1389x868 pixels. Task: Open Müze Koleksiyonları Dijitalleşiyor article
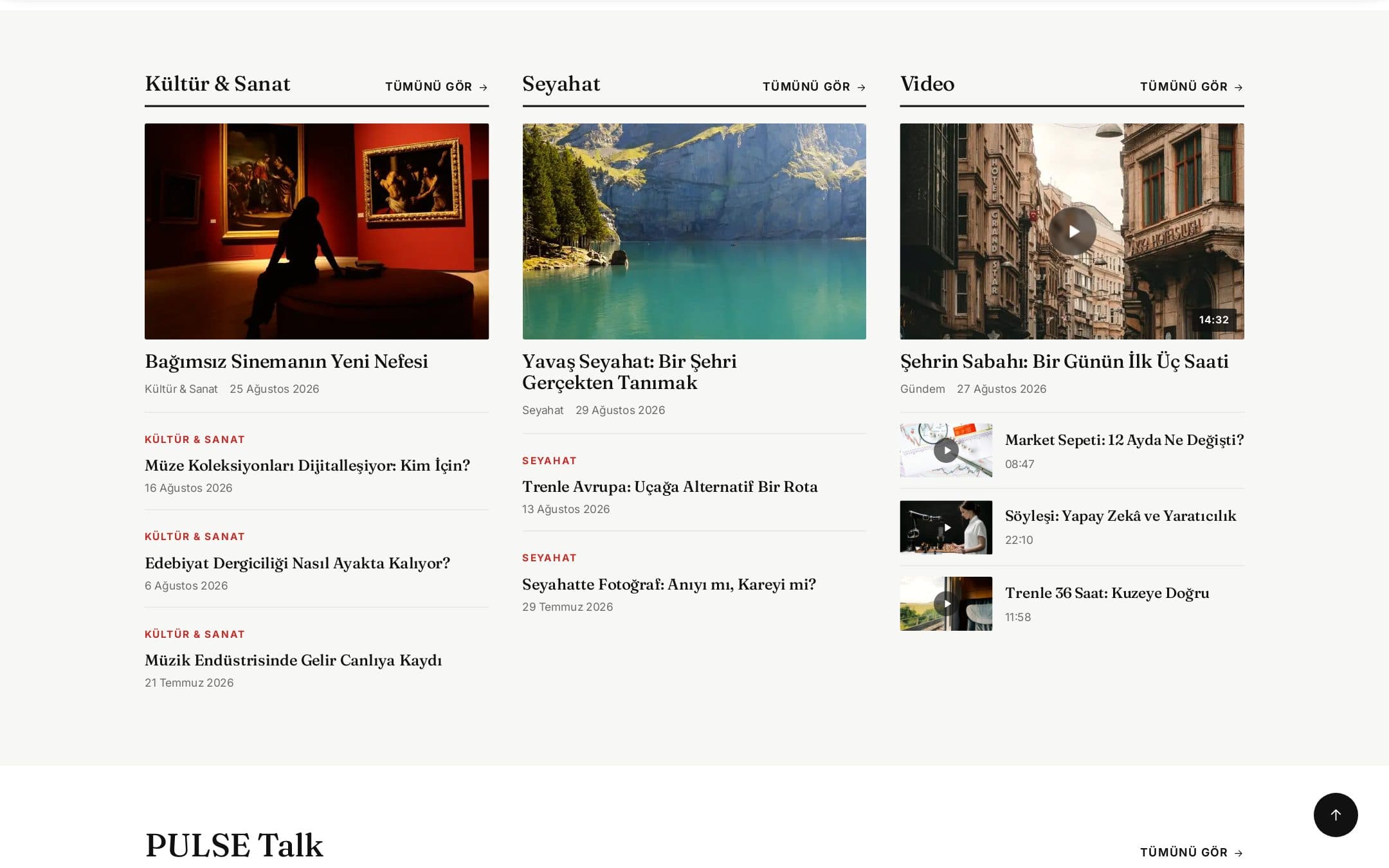pos(307,465)
